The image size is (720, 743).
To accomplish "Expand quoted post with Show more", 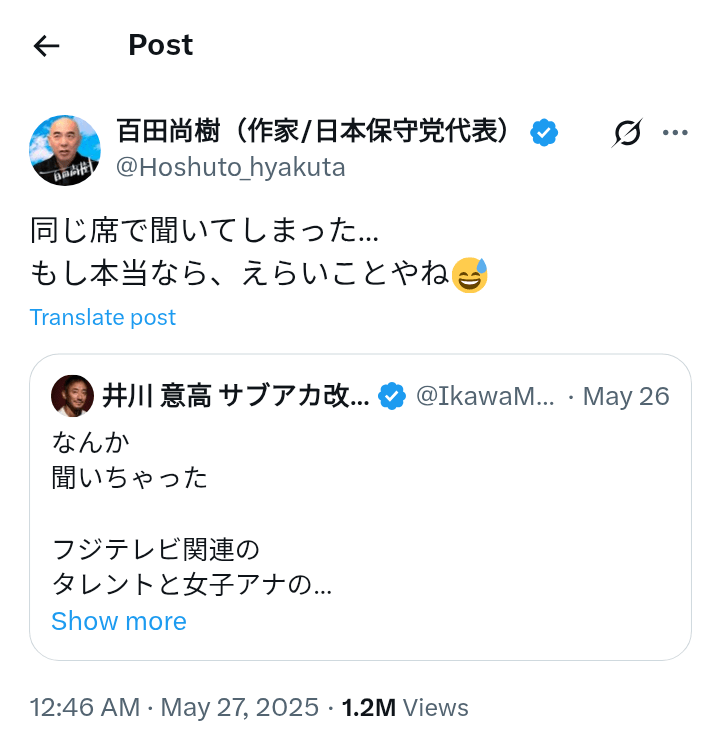I will click(119, 621).
